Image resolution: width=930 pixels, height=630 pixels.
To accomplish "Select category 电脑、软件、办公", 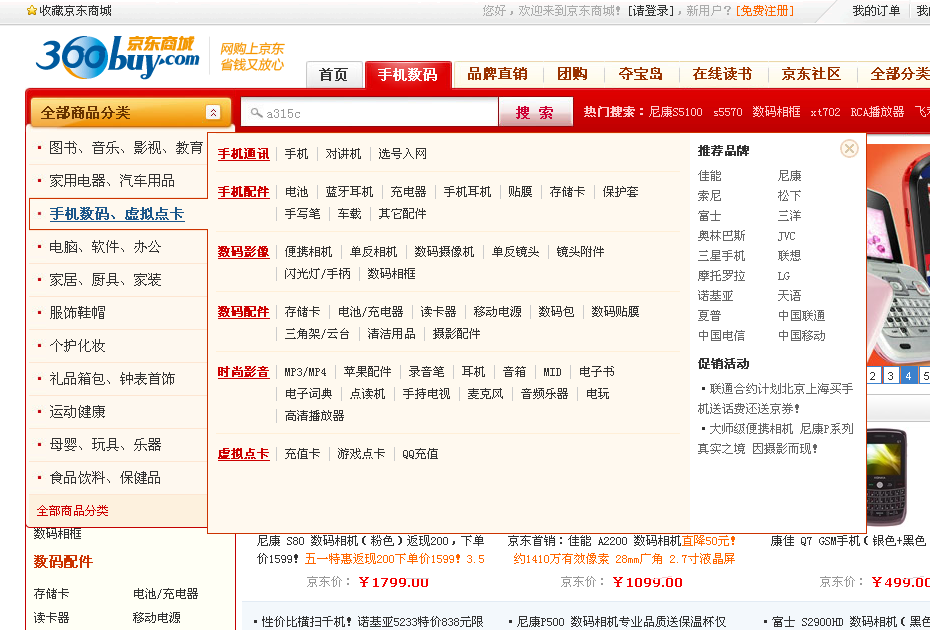I will tap(105, 247).
